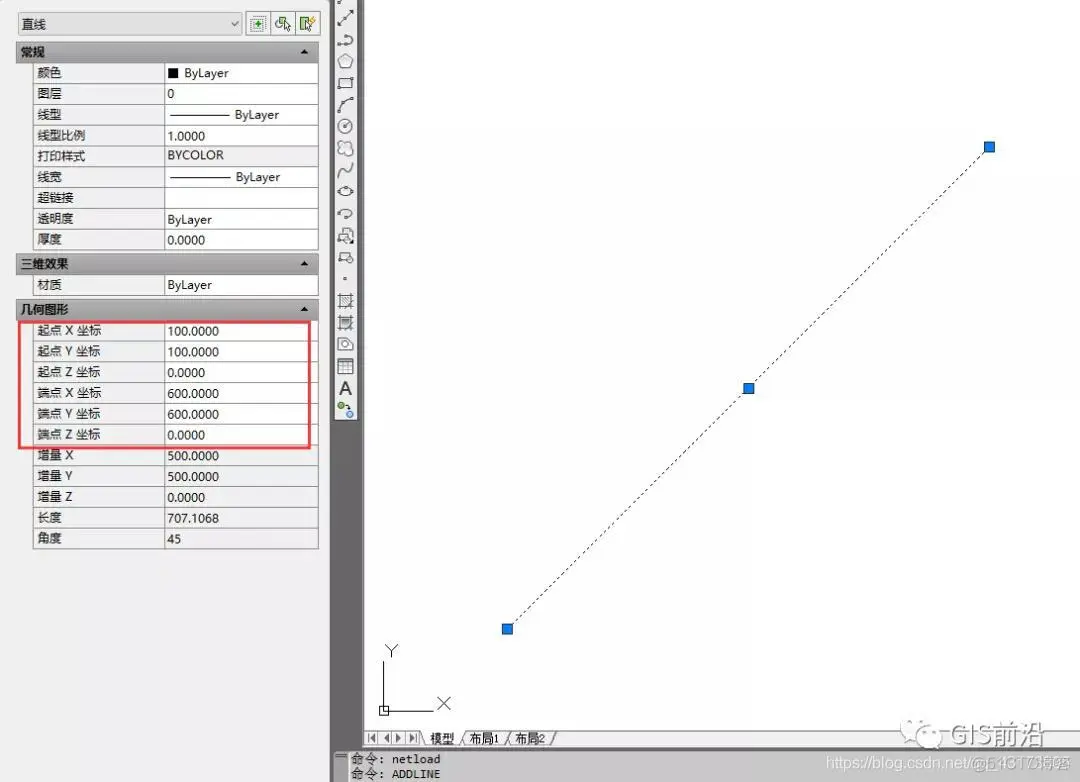Open the object type dropdown showing 直线

(129, 24)
